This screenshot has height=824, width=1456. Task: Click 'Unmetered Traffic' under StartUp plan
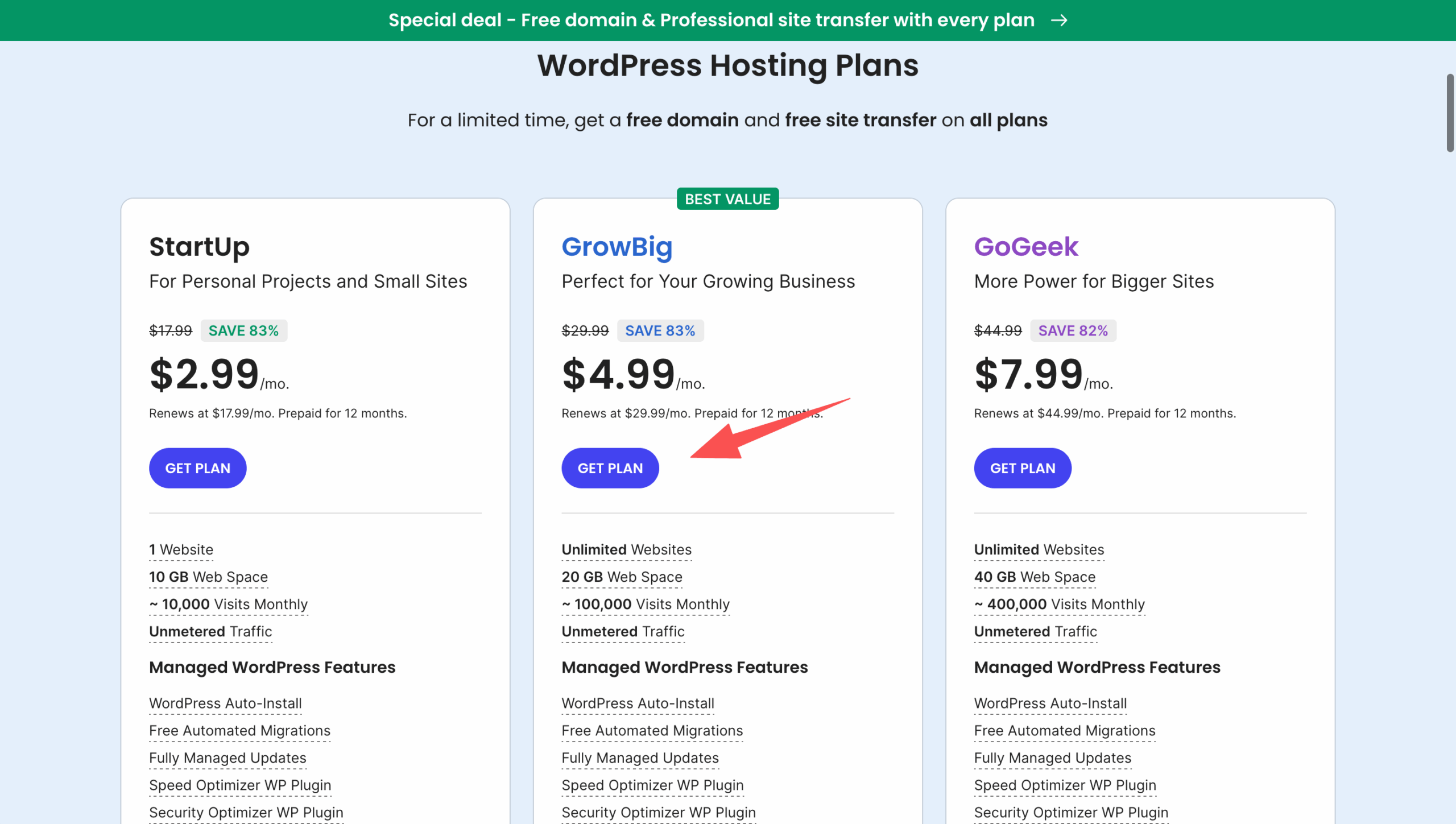pyautogui.click(x=210, y=631)
